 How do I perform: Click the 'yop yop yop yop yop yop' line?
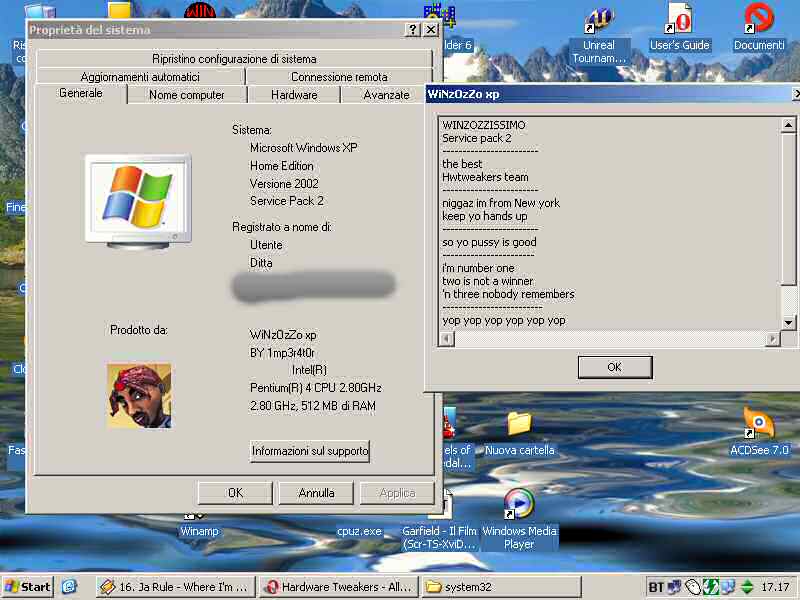tap(504, 320)
